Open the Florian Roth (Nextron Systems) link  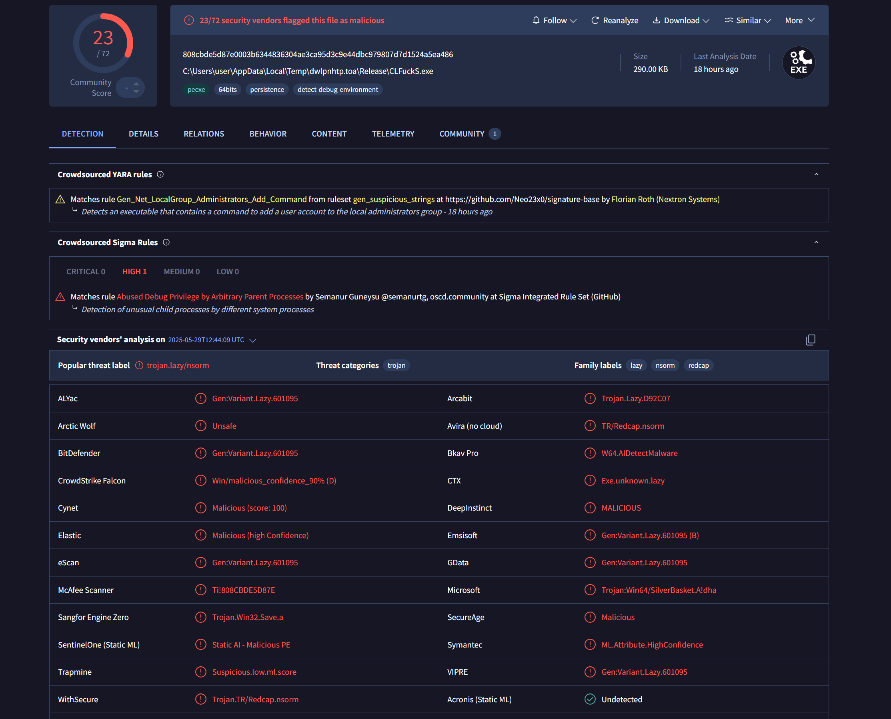[x=665, y=199]
